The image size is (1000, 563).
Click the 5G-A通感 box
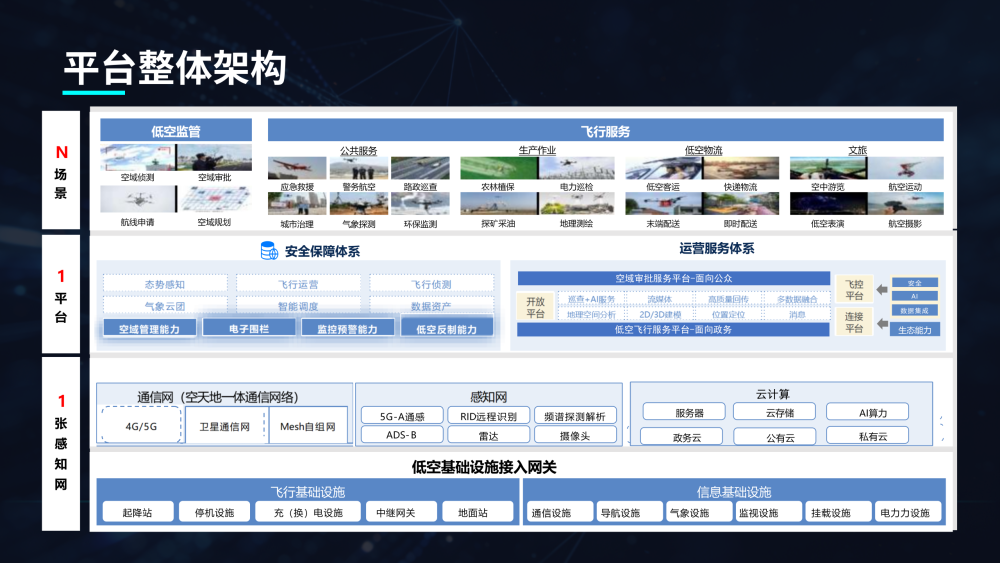(402, 416)
